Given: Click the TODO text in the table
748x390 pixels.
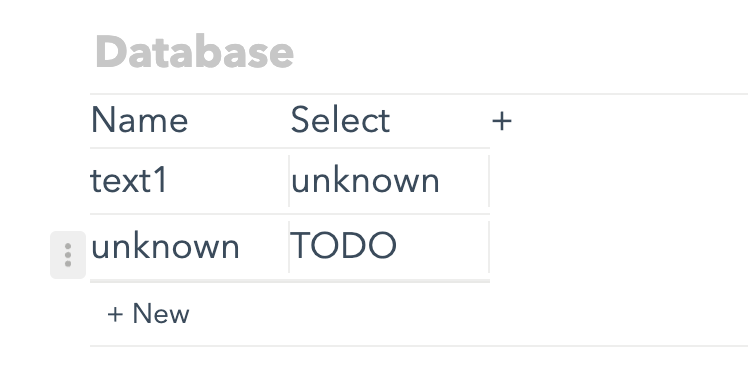Looking at the screenshot, I should 343,246.
